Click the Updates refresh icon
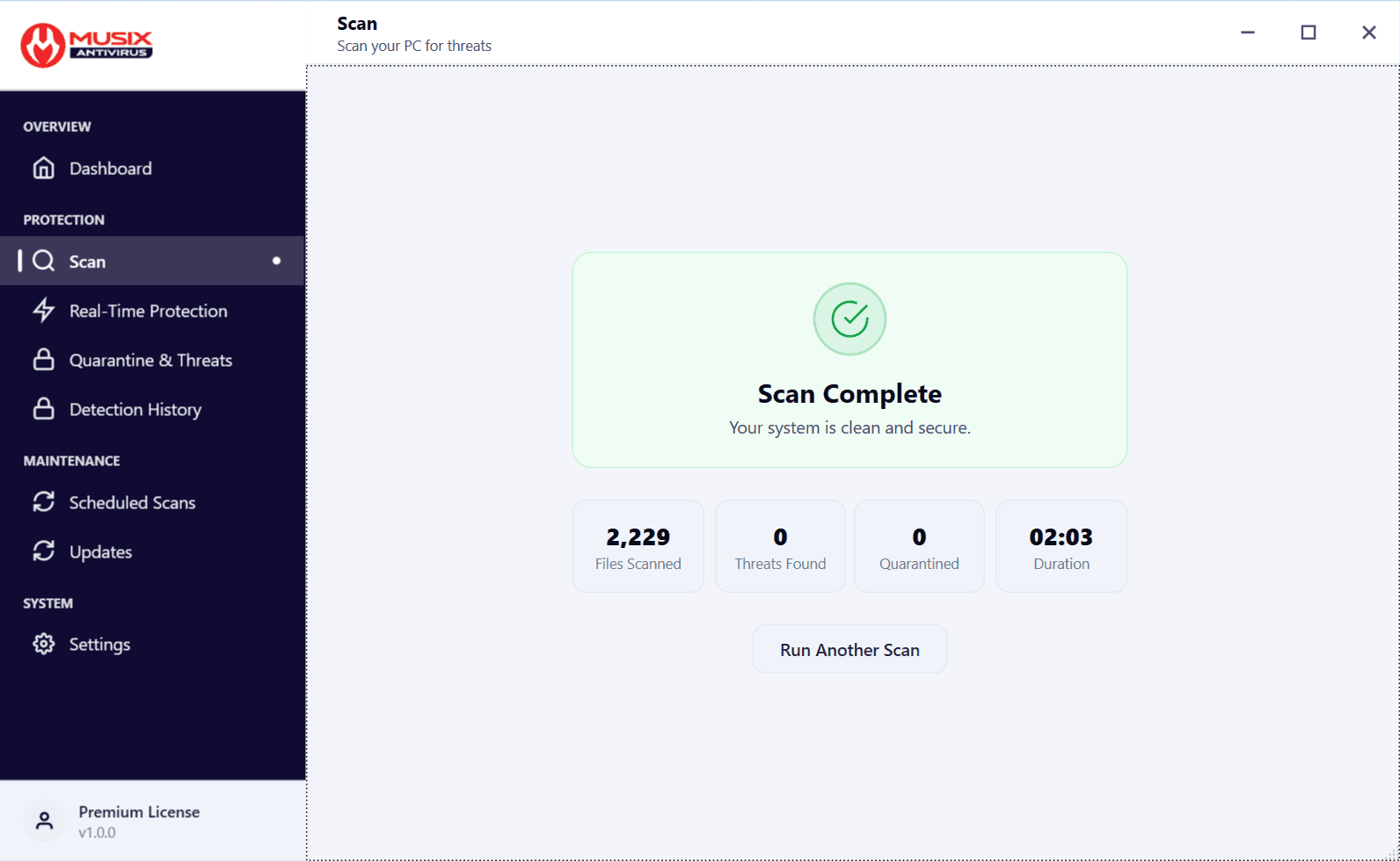 pos(43,551)
